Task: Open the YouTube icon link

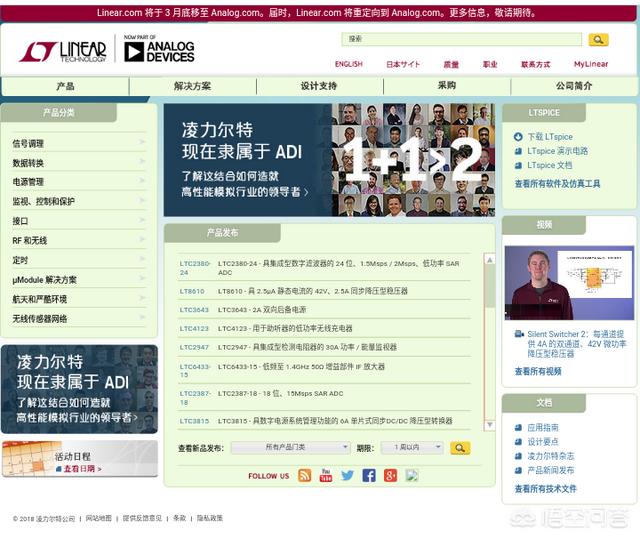Action: point(326,475)
